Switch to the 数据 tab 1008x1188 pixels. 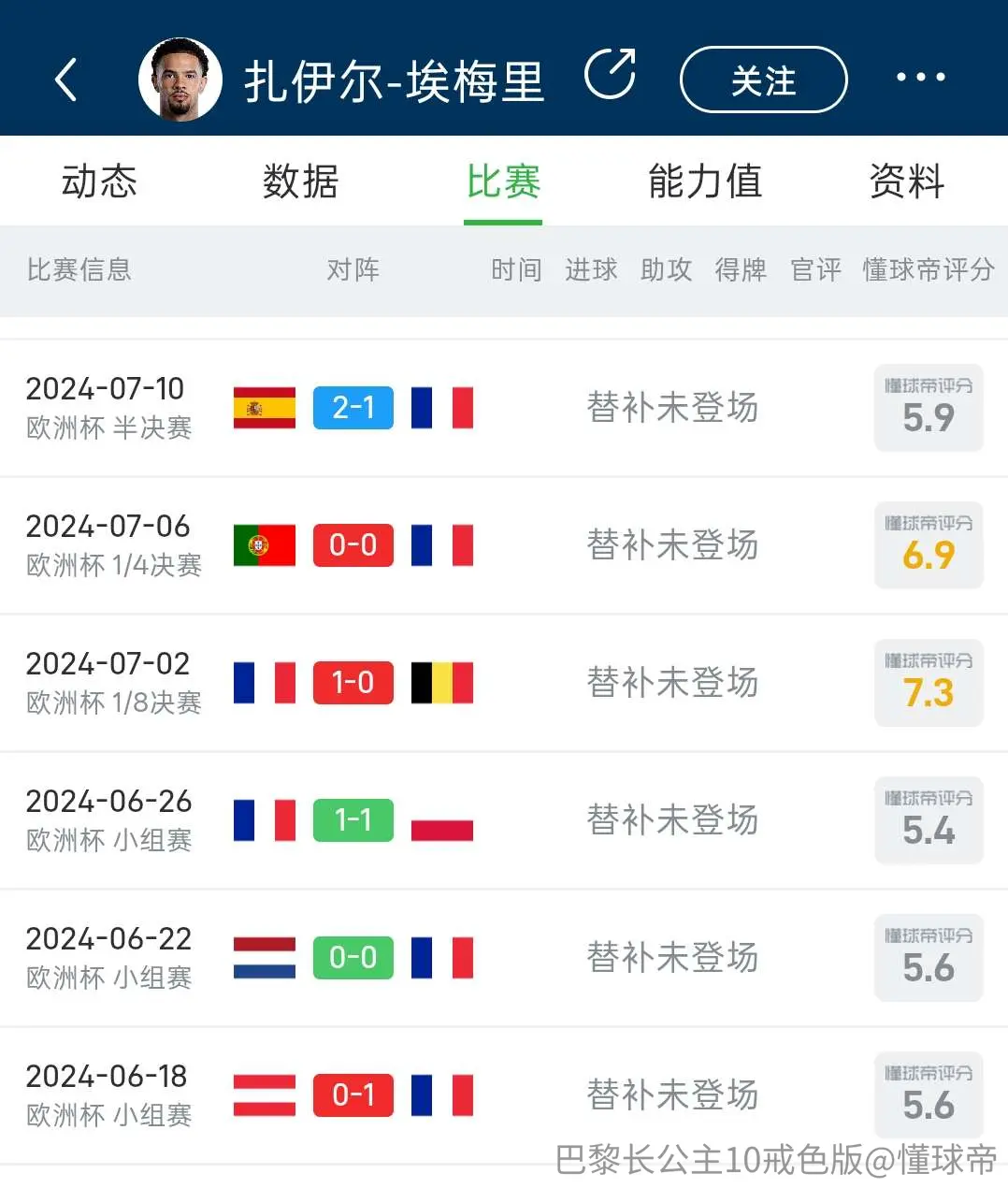coord(300,181)
